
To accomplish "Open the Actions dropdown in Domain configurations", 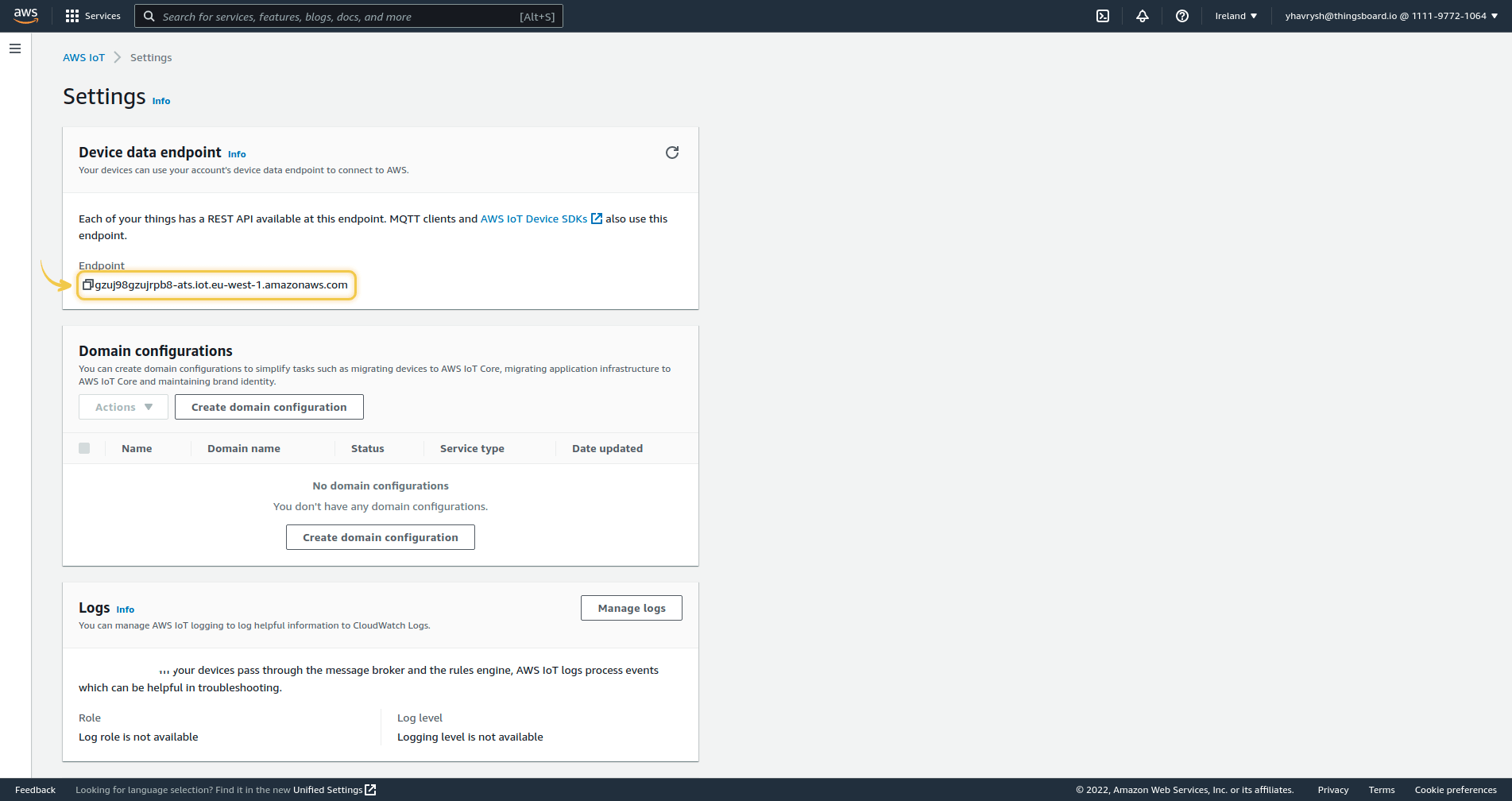I will click(x=123, y=407).
